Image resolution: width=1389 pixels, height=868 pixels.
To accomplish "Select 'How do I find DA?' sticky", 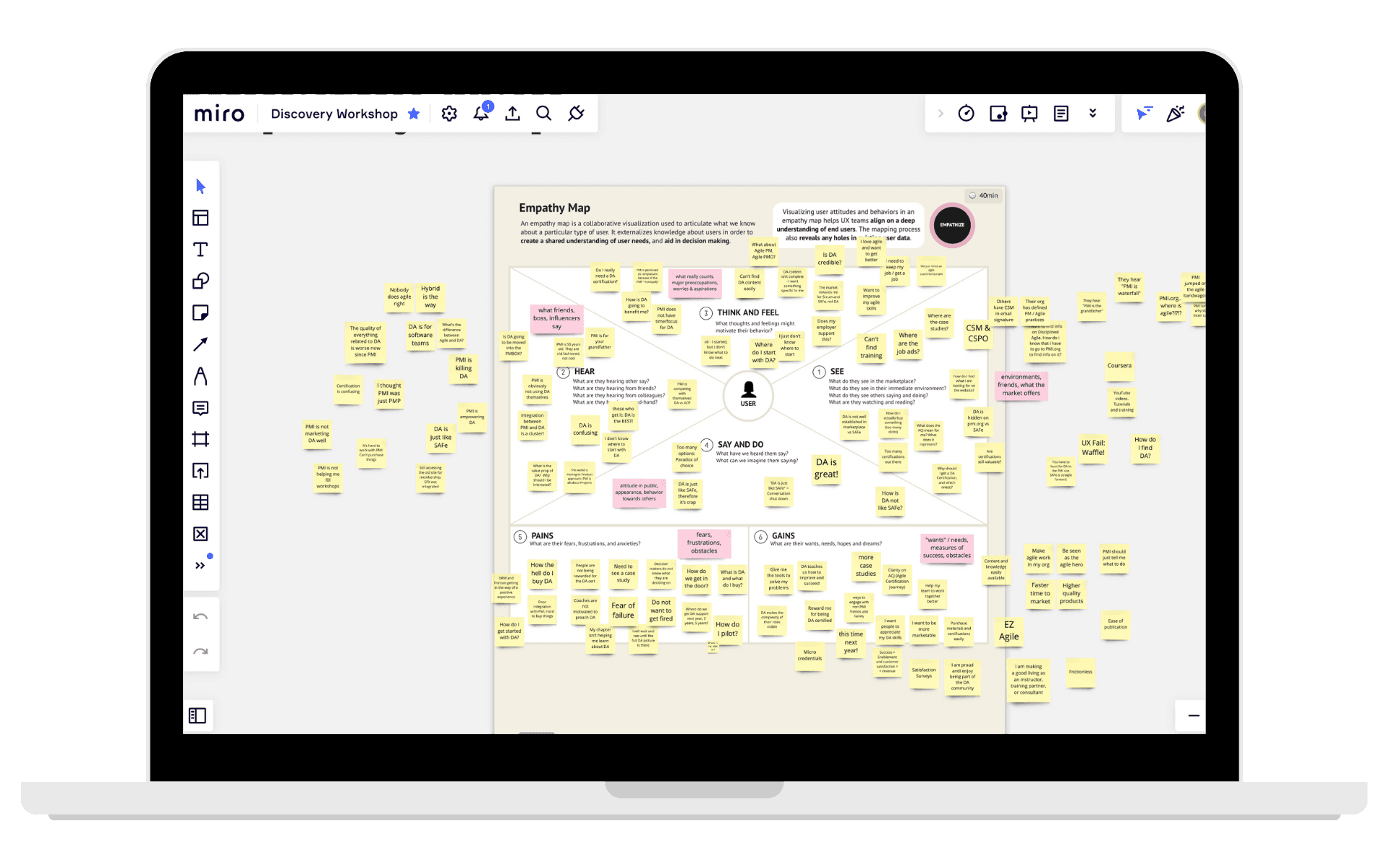I will pos(1145,448).
